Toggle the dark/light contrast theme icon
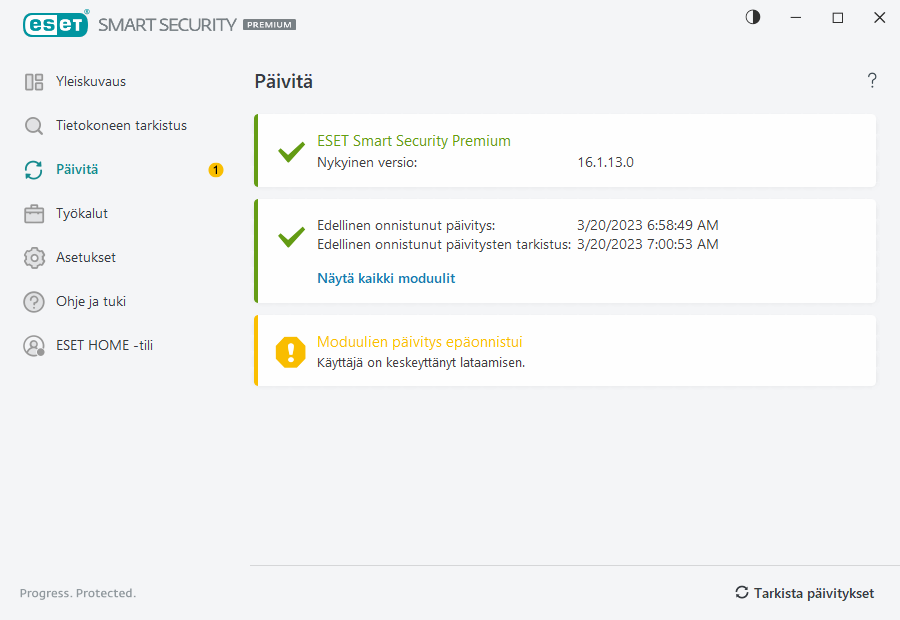This screenshot has width=900, height=620. (753, 17)
